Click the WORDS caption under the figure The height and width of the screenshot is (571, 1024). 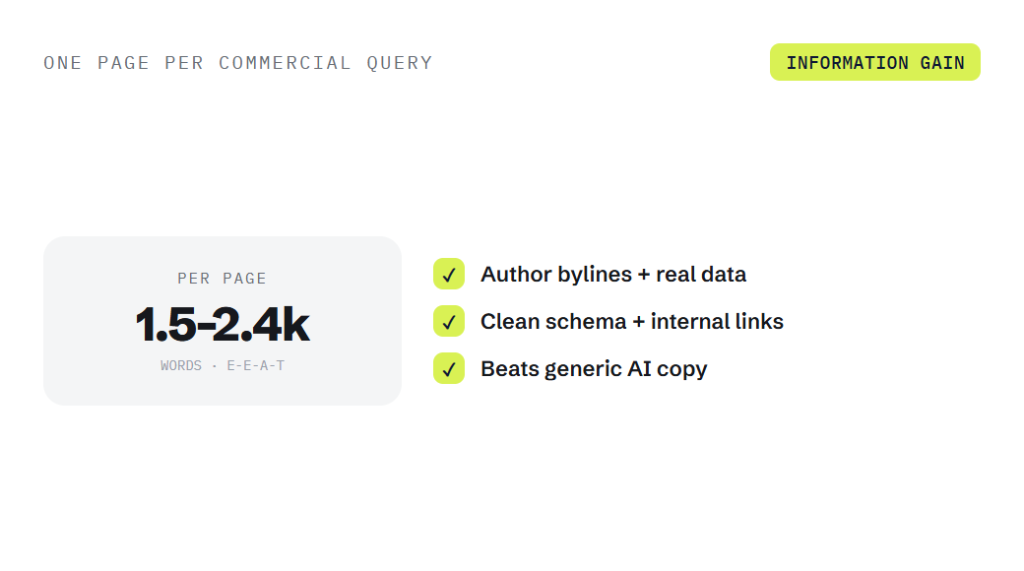[x=181, y=365]
